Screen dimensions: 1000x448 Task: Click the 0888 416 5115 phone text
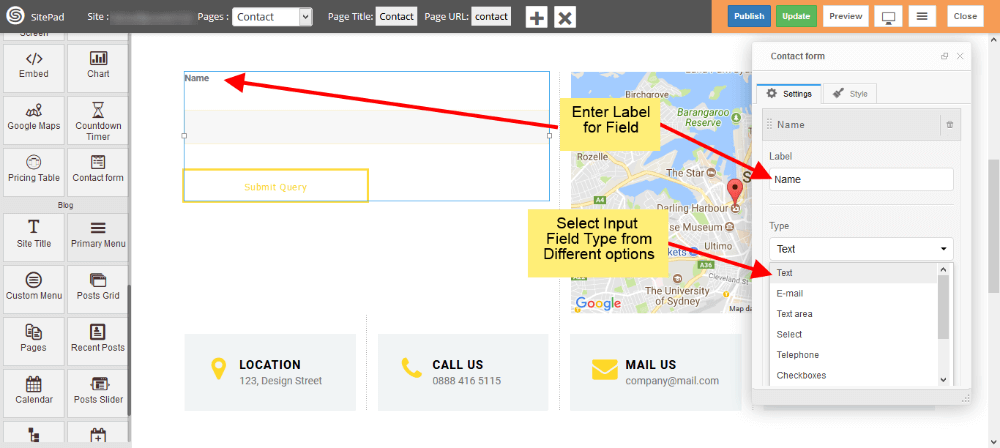(x=467, y=381)
